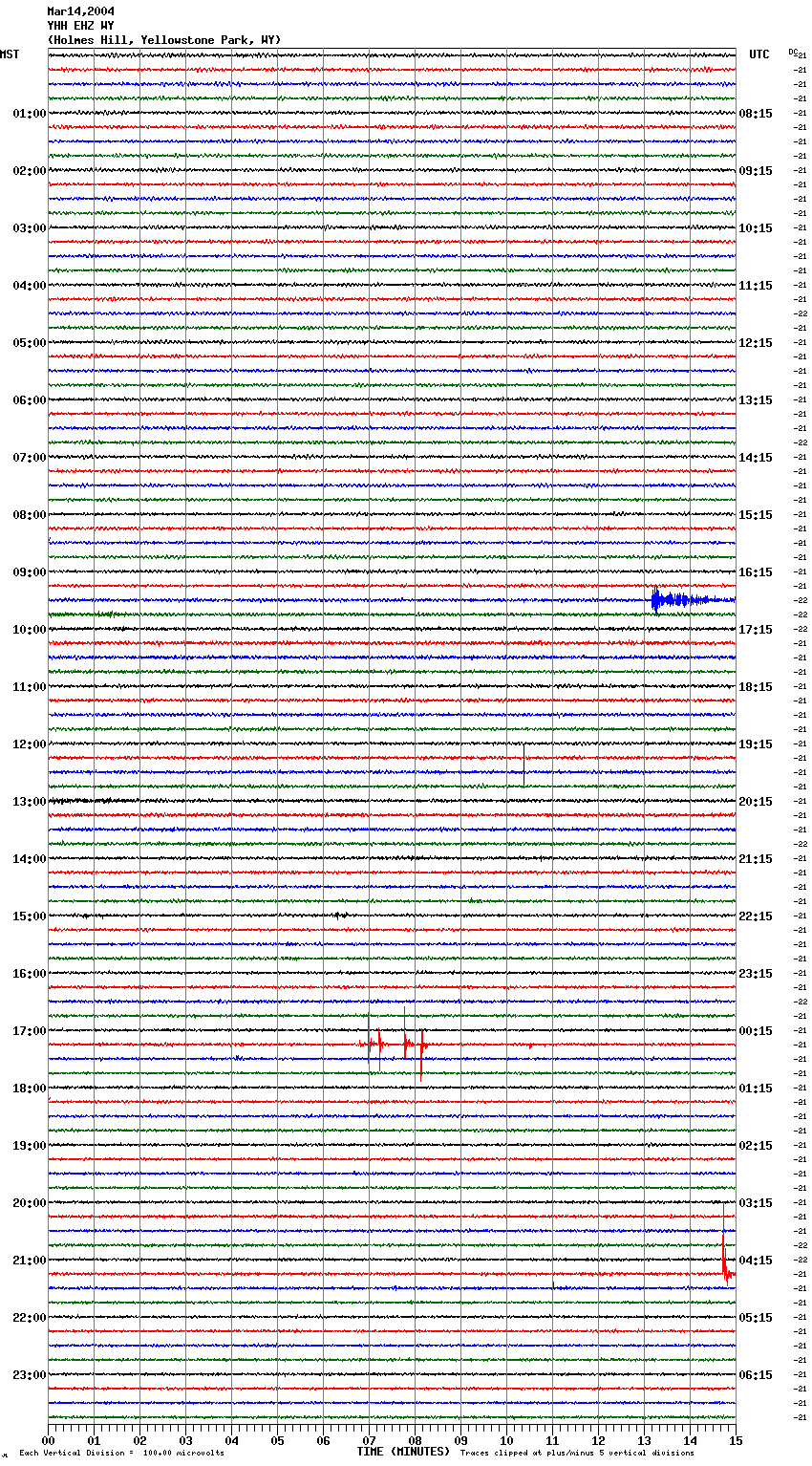Click the station code "YHH EHZ WY"
812x1466 pixels.
[x=80, y=26]
